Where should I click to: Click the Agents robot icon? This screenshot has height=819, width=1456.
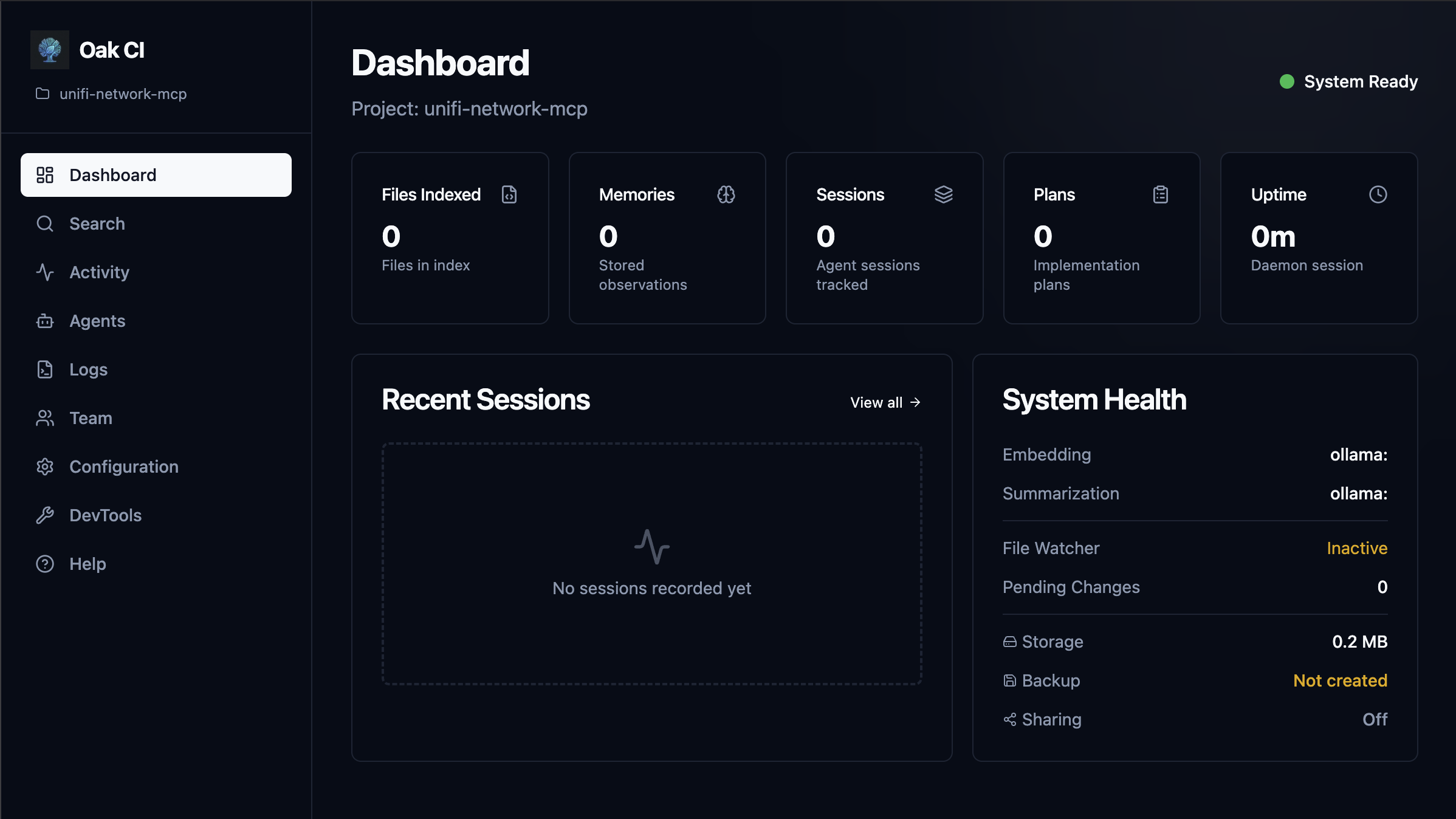45,321
